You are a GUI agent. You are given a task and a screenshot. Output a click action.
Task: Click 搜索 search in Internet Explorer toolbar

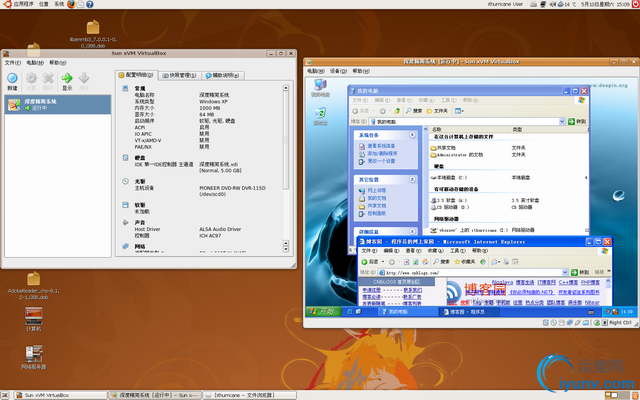[x=441, y=262]
